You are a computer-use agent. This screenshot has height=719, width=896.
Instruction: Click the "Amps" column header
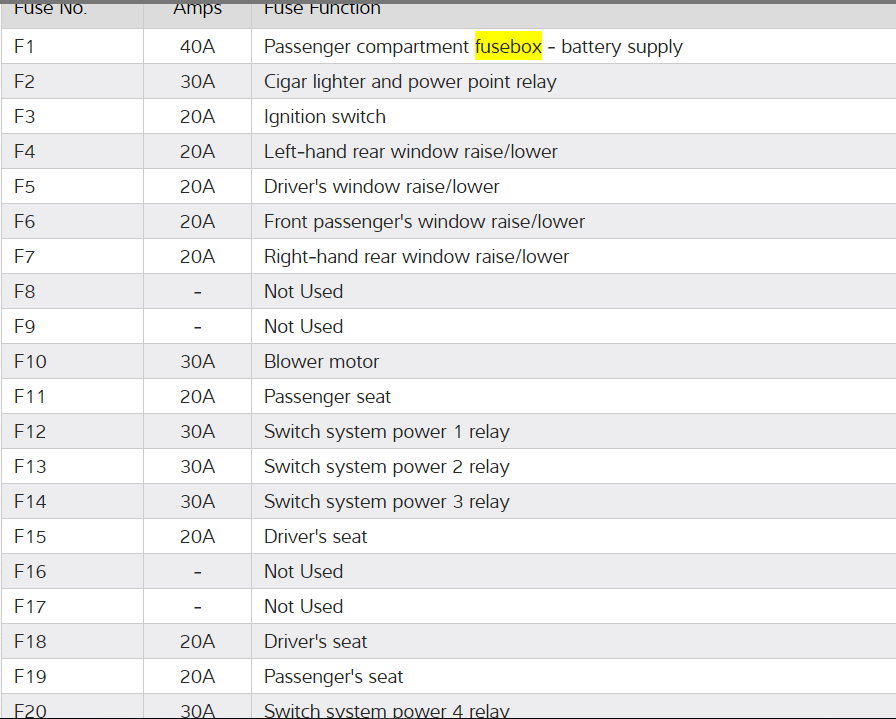197,9
